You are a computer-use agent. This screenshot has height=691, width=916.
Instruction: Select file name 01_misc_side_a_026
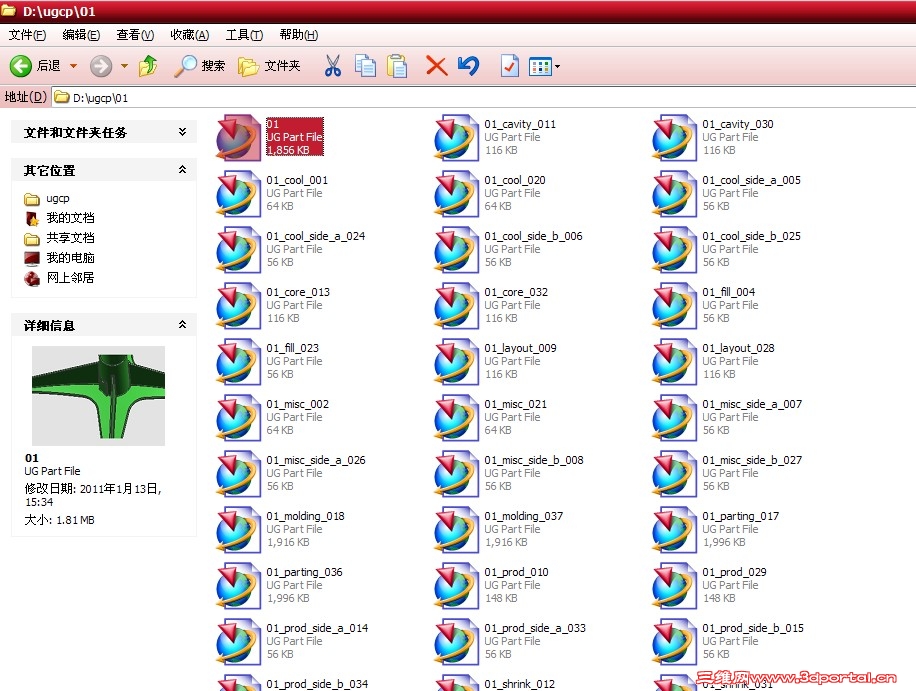click(x=316, y=460)
